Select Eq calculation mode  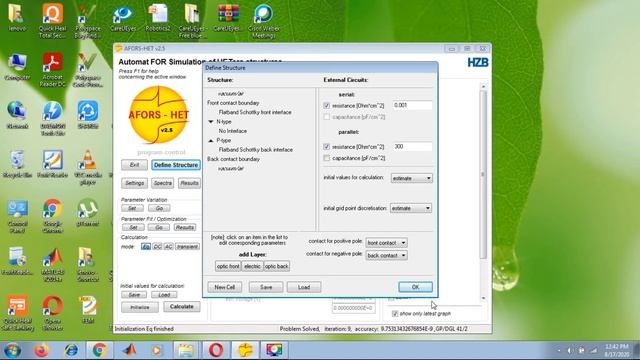point(146,247)
